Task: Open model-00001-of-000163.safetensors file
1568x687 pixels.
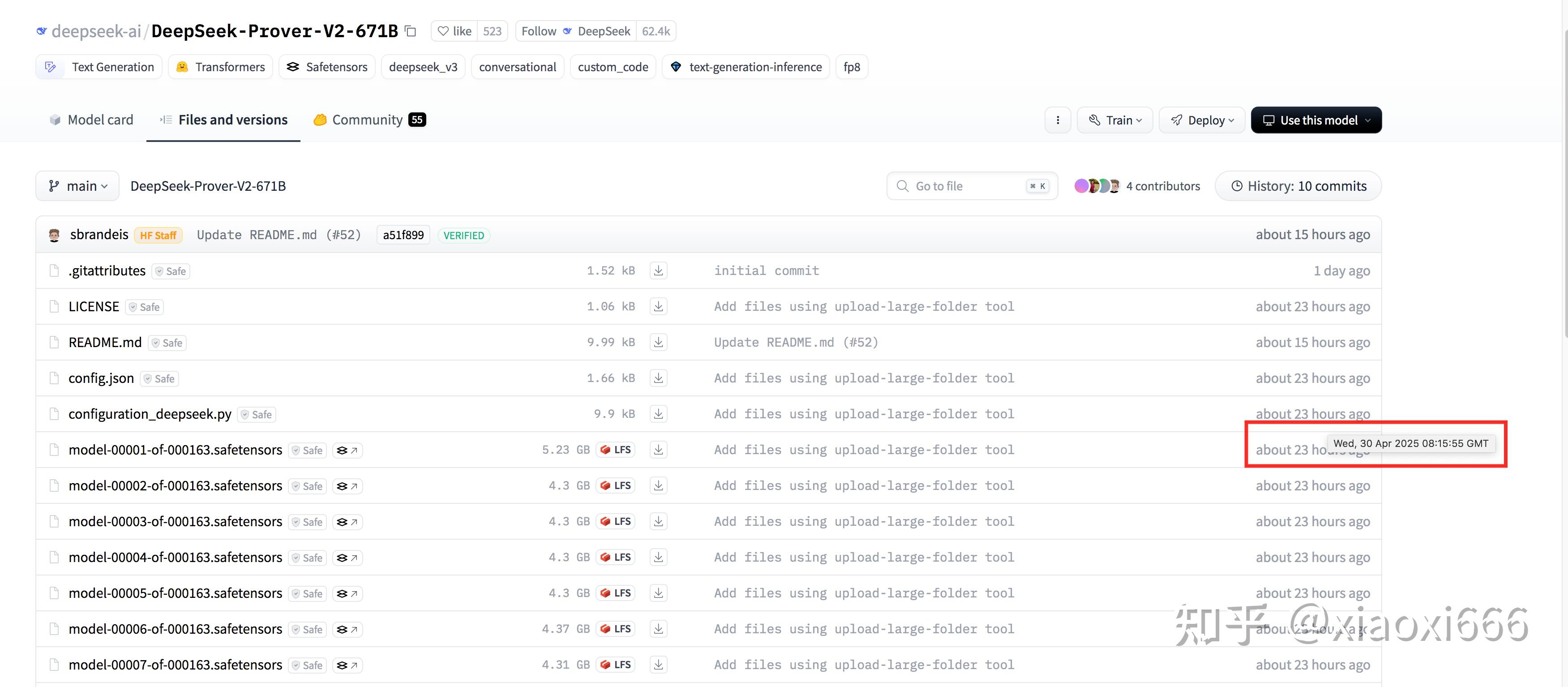Action: pos(176,450)
